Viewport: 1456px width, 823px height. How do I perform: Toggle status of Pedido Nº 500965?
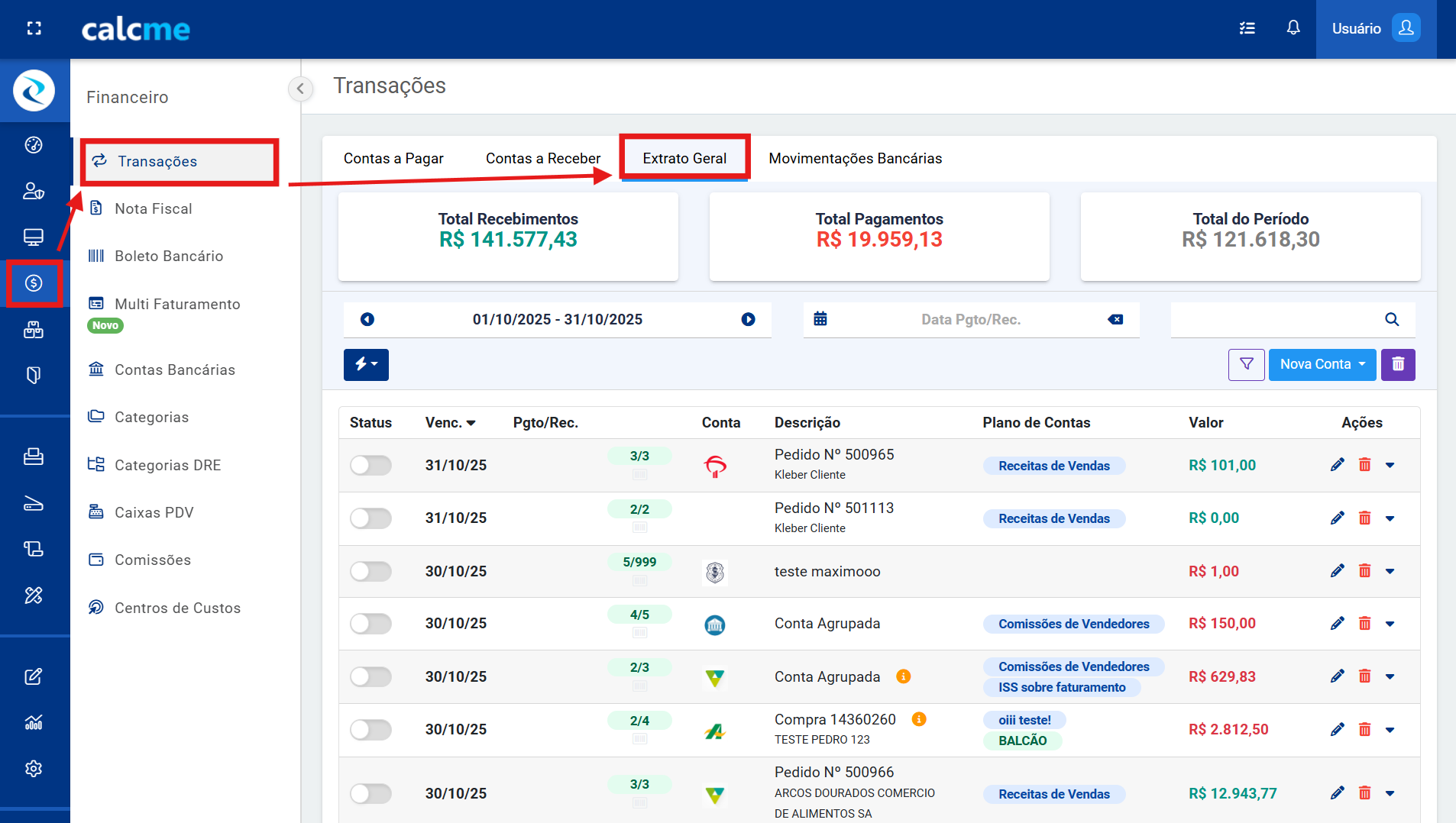[370, 465]
